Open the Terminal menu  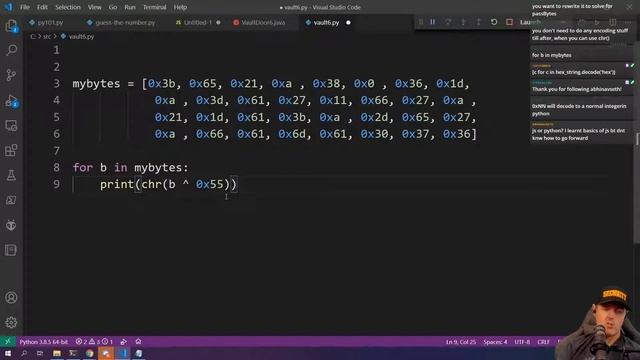click(x=155, y=7)
